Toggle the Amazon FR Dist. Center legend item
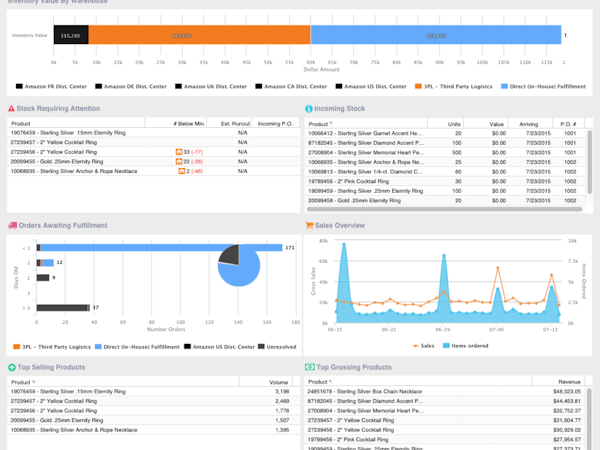 coord(51,86)
